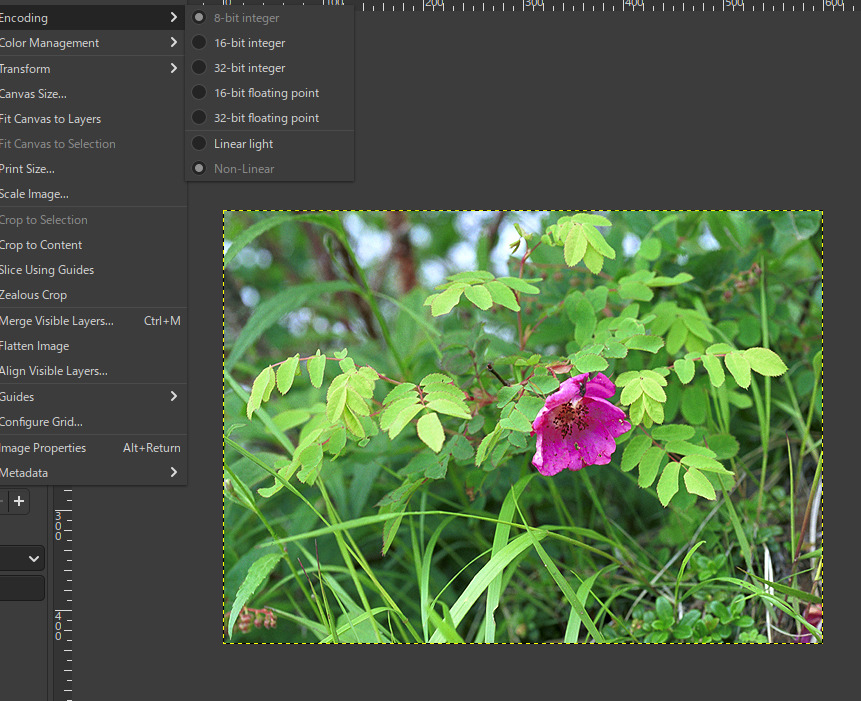The width and height of the screenshot is (861, 701).
Task: Choose Fit Canvas to Layers
Action: (x=51, y=119)
